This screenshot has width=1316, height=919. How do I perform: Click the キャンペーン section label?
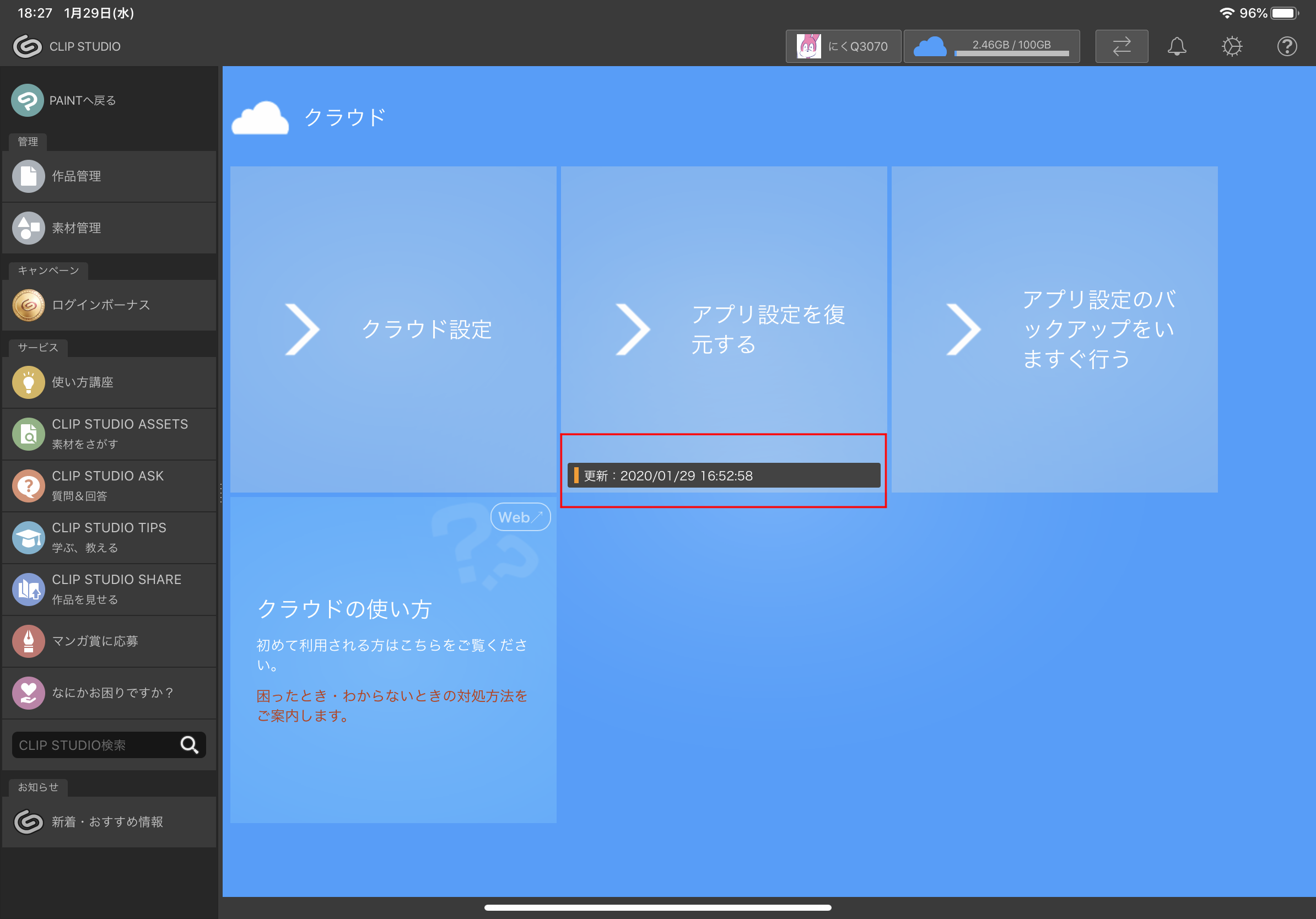point(48,271)
